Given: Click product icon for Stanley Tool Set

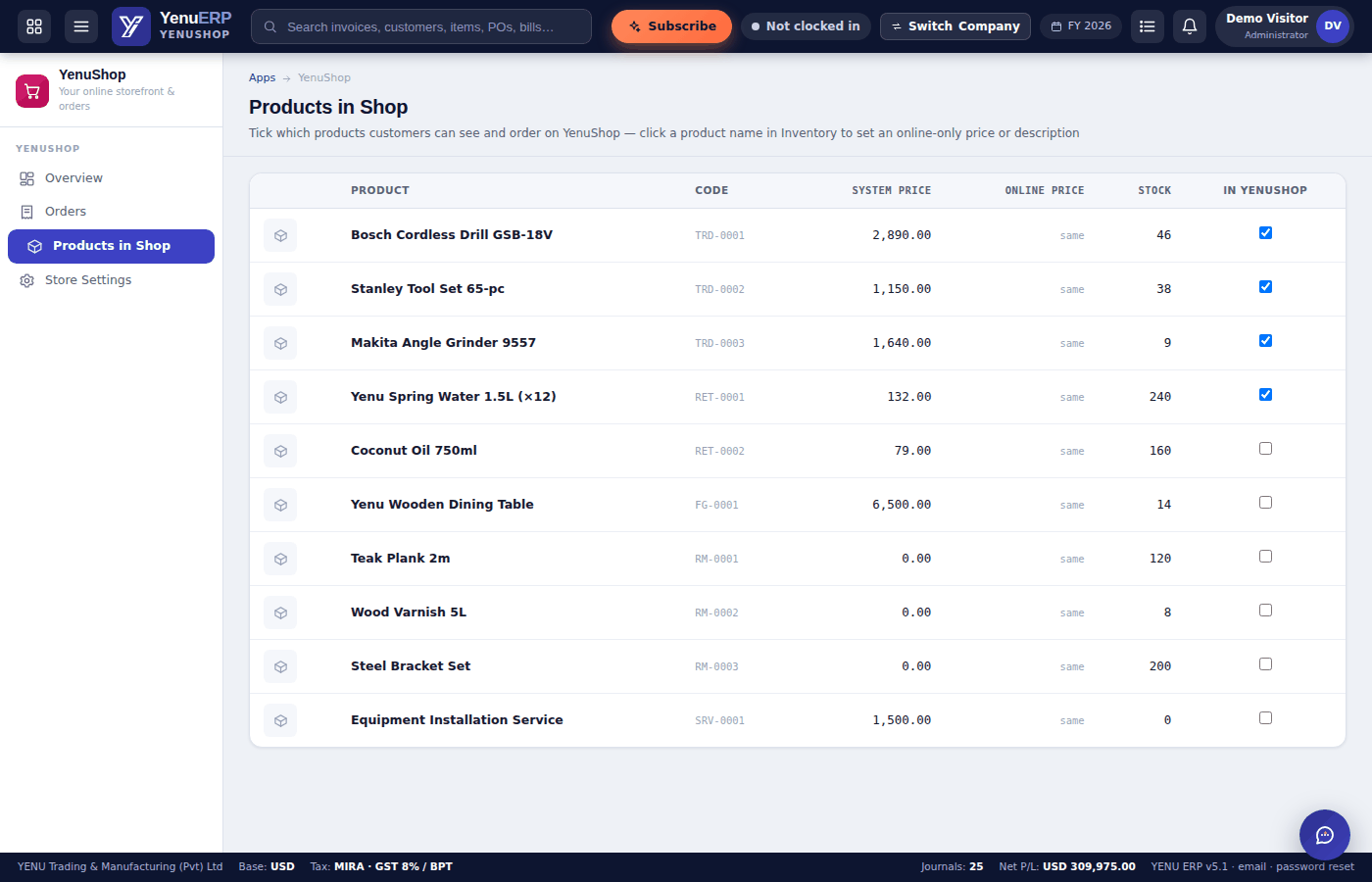Looking at the screenshot, I should tap(280, 289).
